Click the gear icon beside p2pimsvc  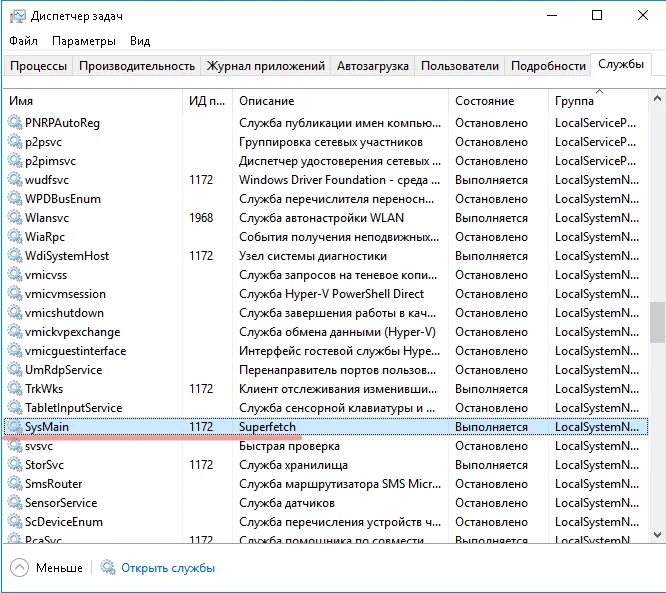pyautogui.click(x=15, y=161)
